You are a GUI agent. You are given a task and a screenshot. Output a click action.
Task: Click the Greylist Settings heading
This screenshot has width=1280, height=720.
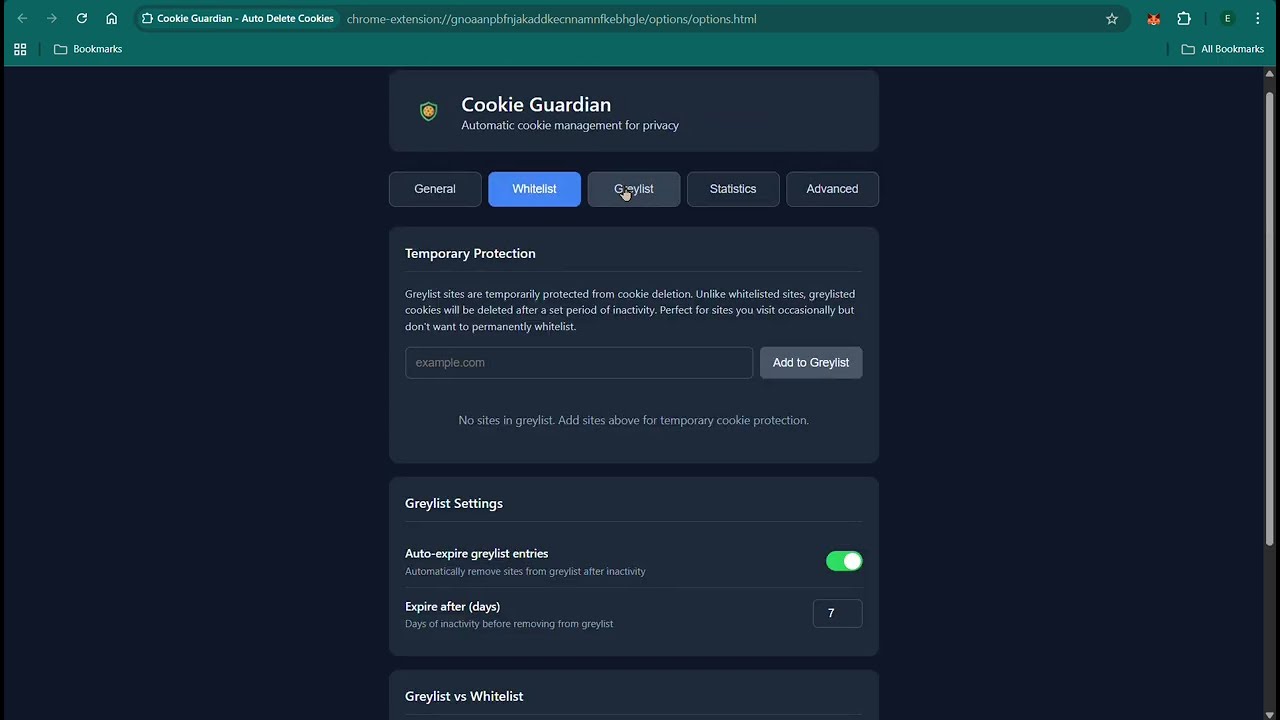pos(454,503)
